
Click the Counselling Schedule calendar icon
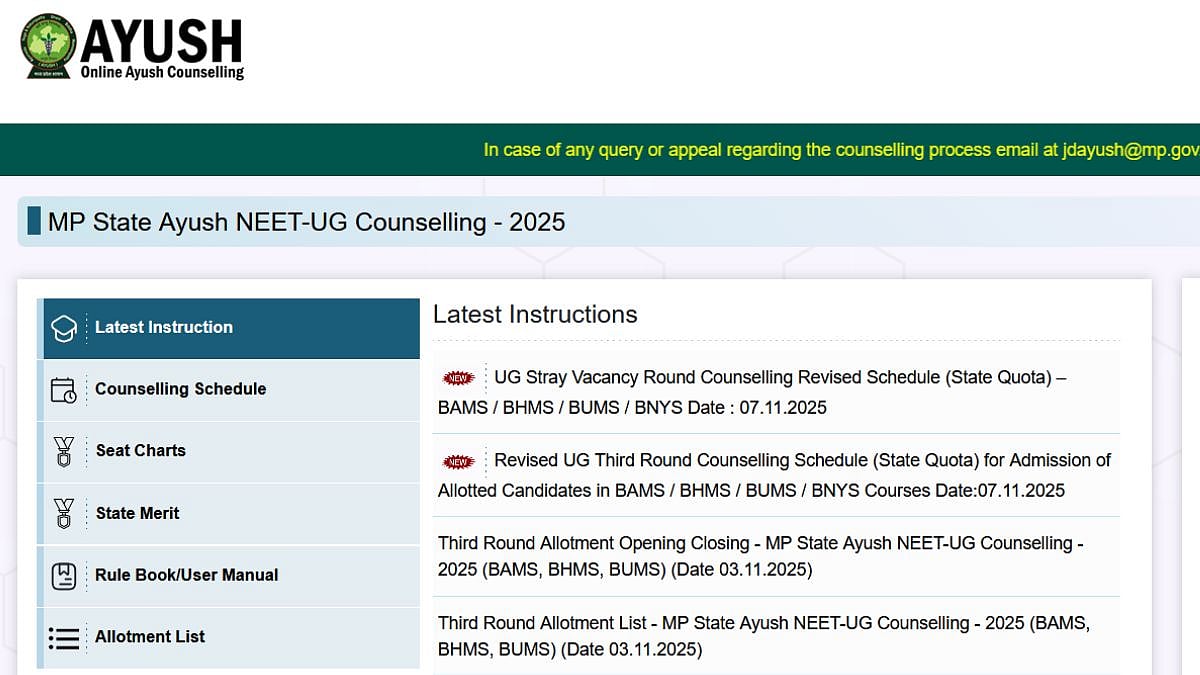tap(63, 389)
